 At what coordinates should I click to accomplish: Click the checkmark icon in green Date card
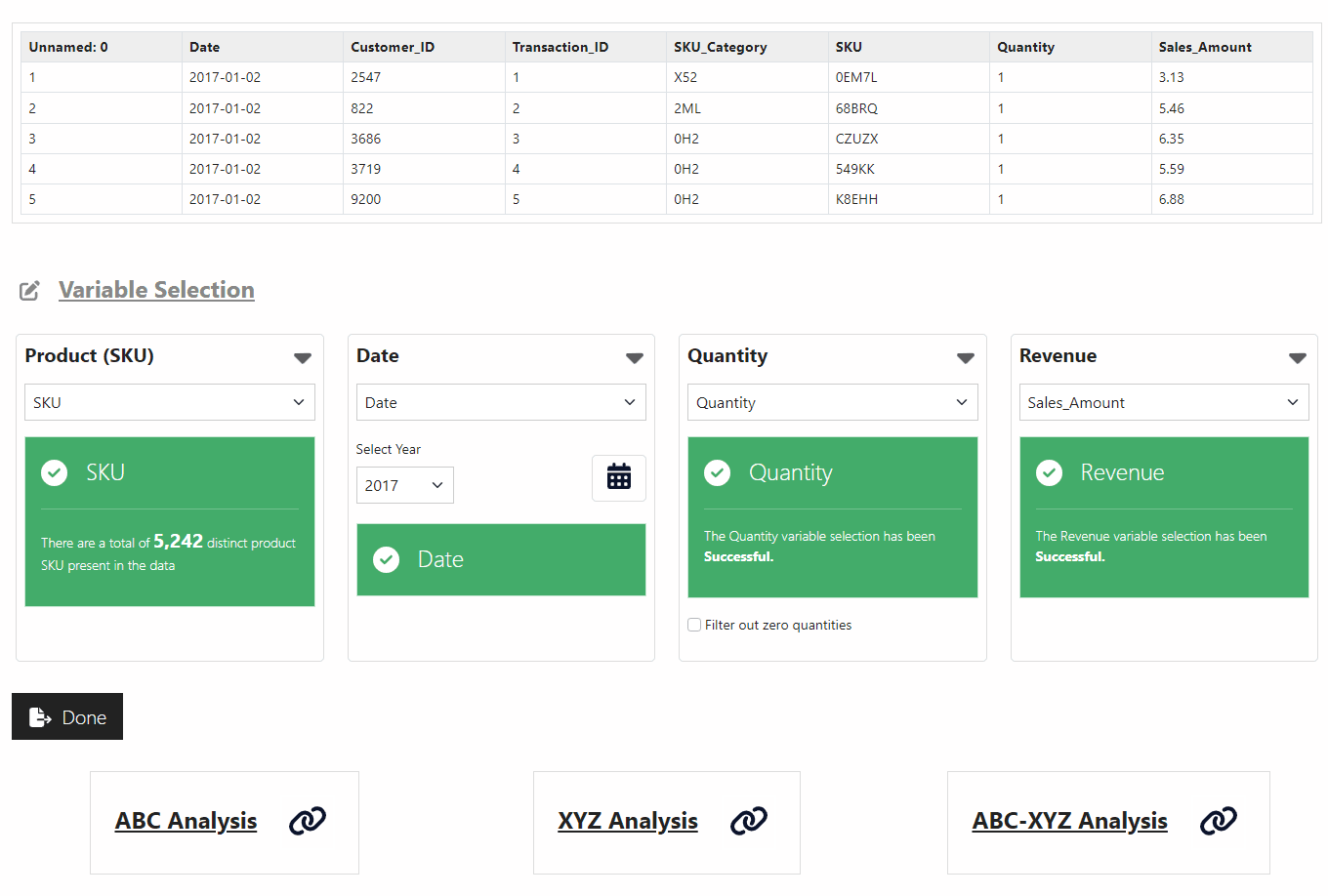[x=387, y=559]
